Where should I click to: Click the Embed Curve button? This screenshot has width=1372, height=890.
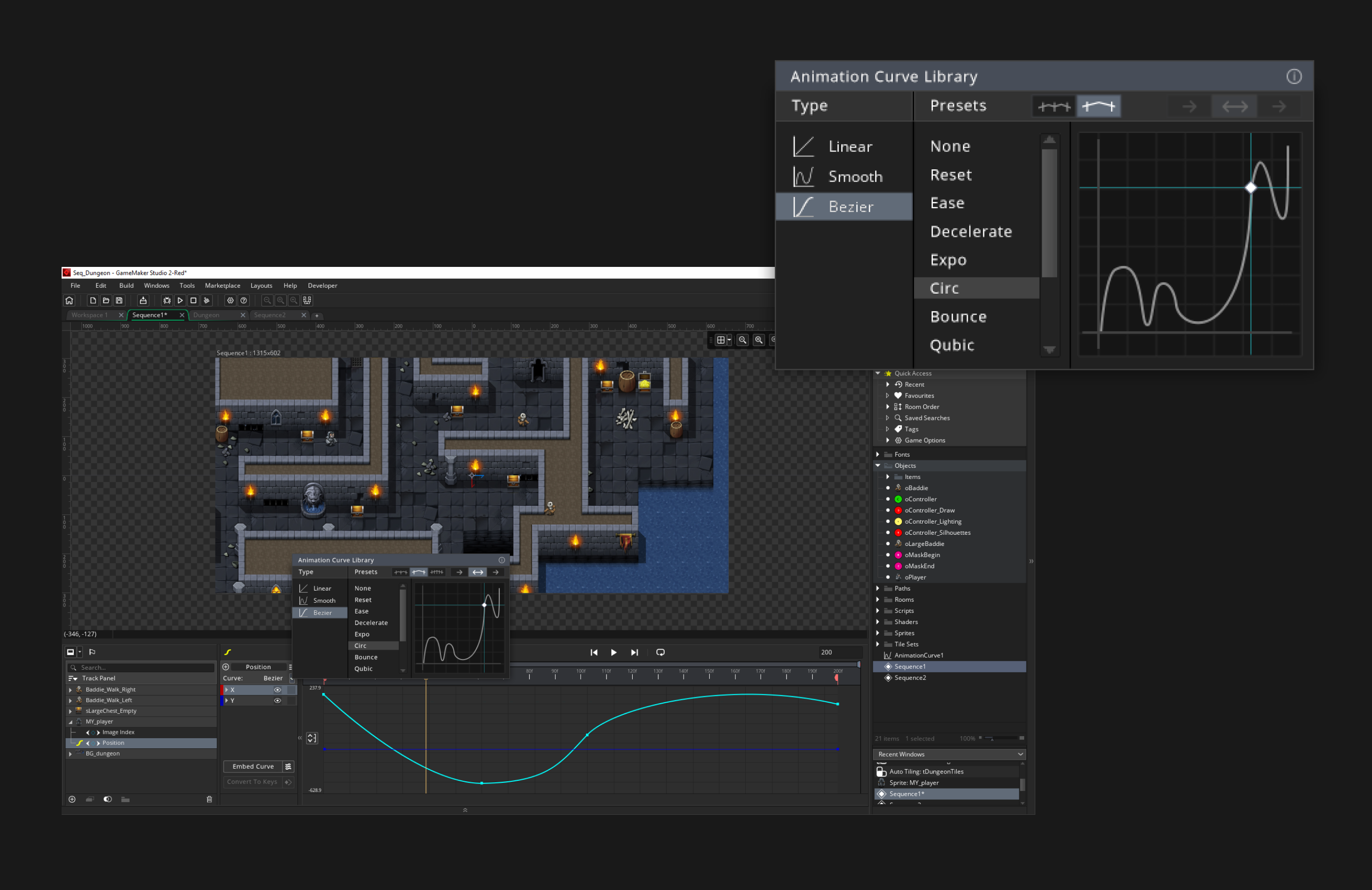tap(253, 767)
